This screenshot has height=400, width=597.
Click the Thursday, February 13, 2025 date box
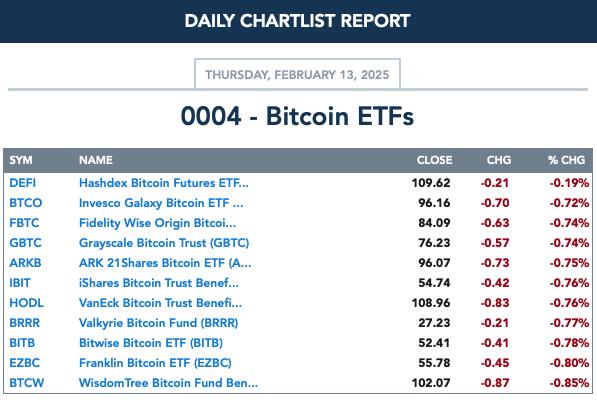point(297,74)
